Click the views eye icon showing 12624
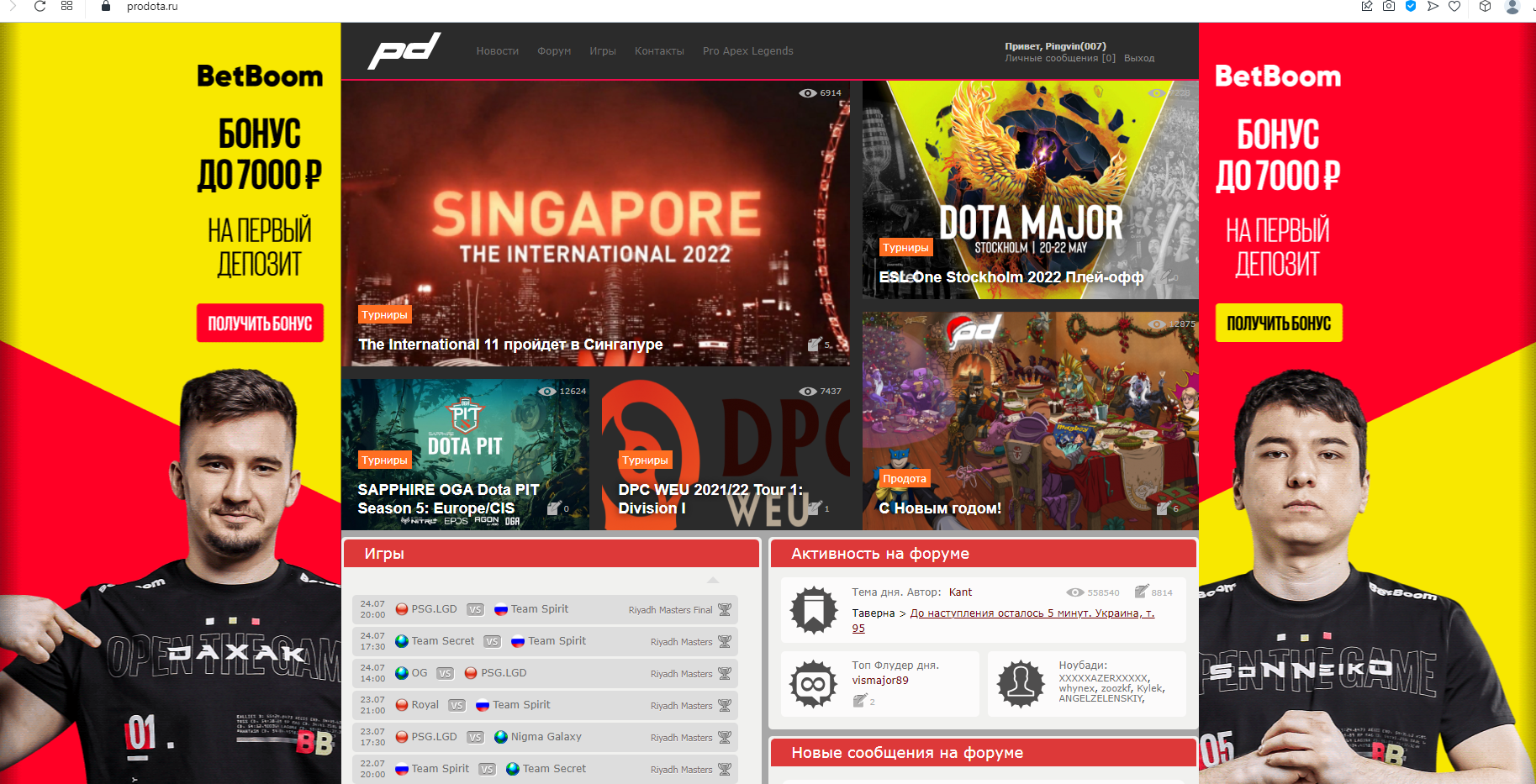 coord(546,392)
